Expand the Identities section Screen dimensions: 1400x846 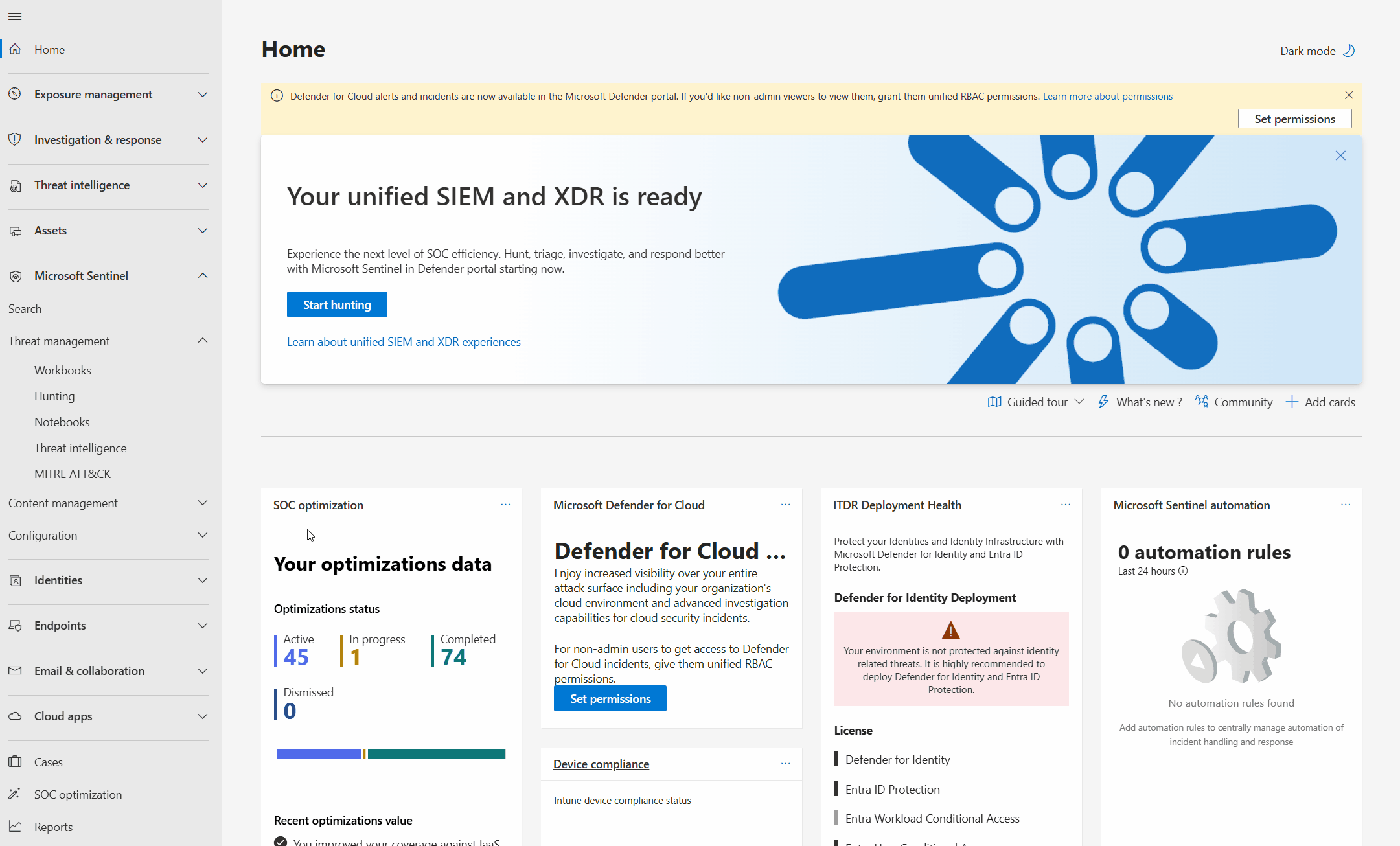203,580
